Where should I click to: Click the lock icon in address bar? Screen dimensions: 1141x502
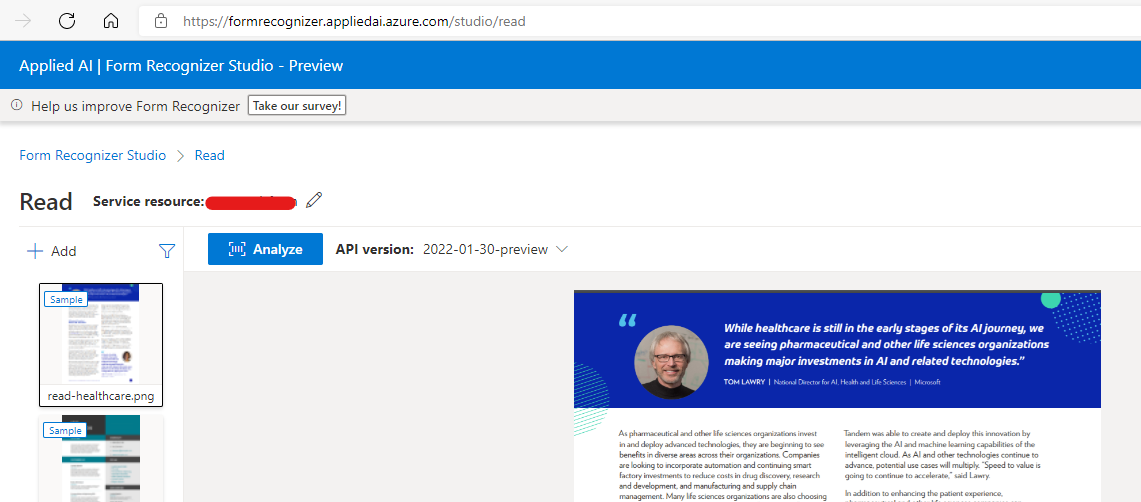coord(161,21)
